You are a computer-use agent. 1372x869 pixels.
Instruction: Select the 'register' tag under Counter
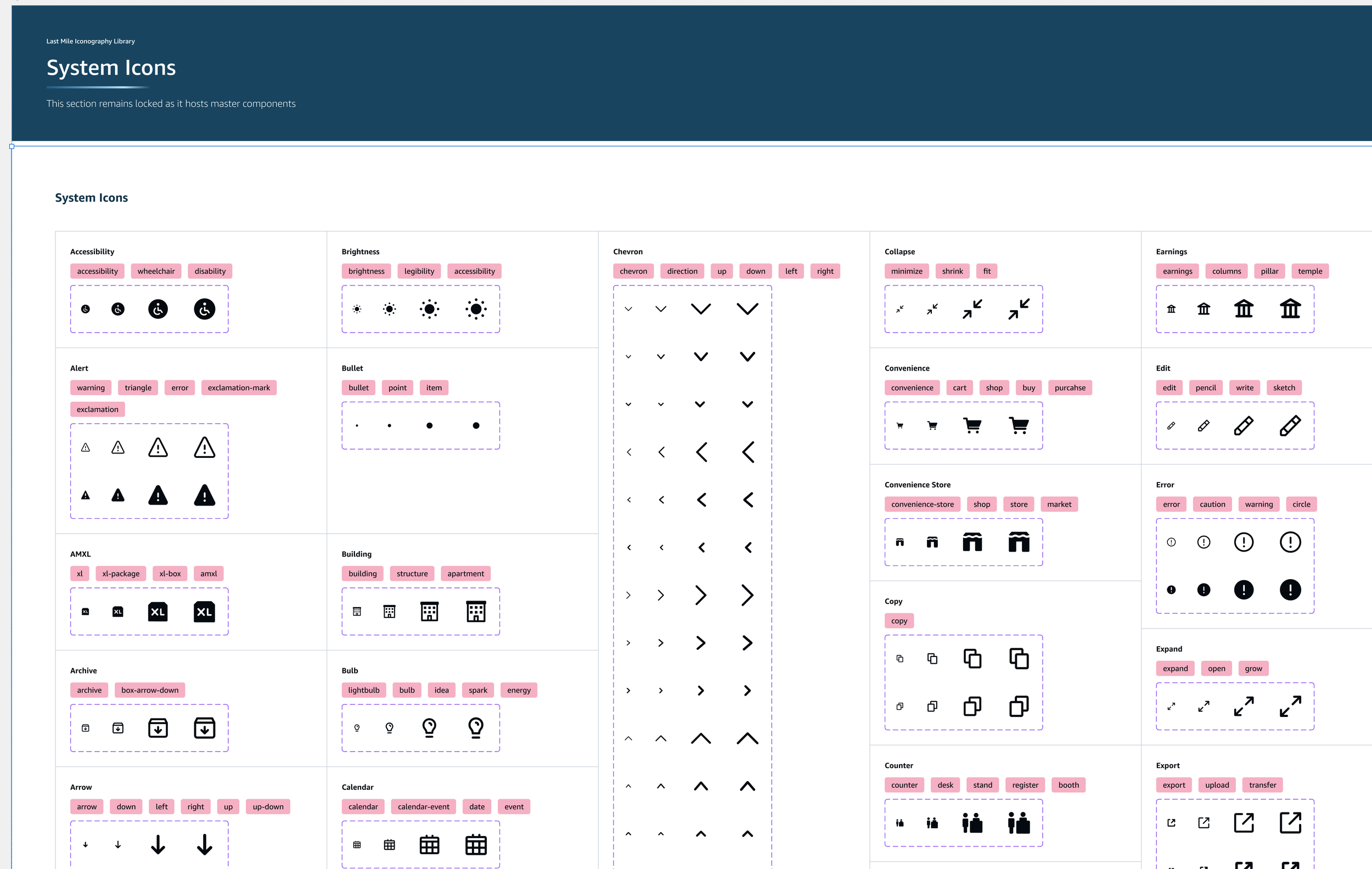point(1025,784)
